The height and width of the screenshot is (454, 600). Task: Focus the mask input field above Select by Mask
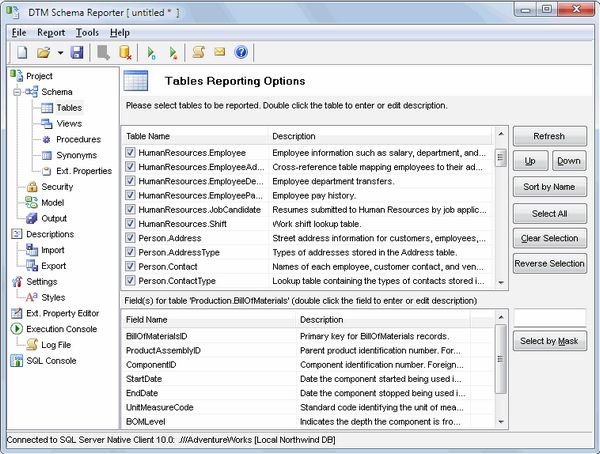tap(549, 318)
